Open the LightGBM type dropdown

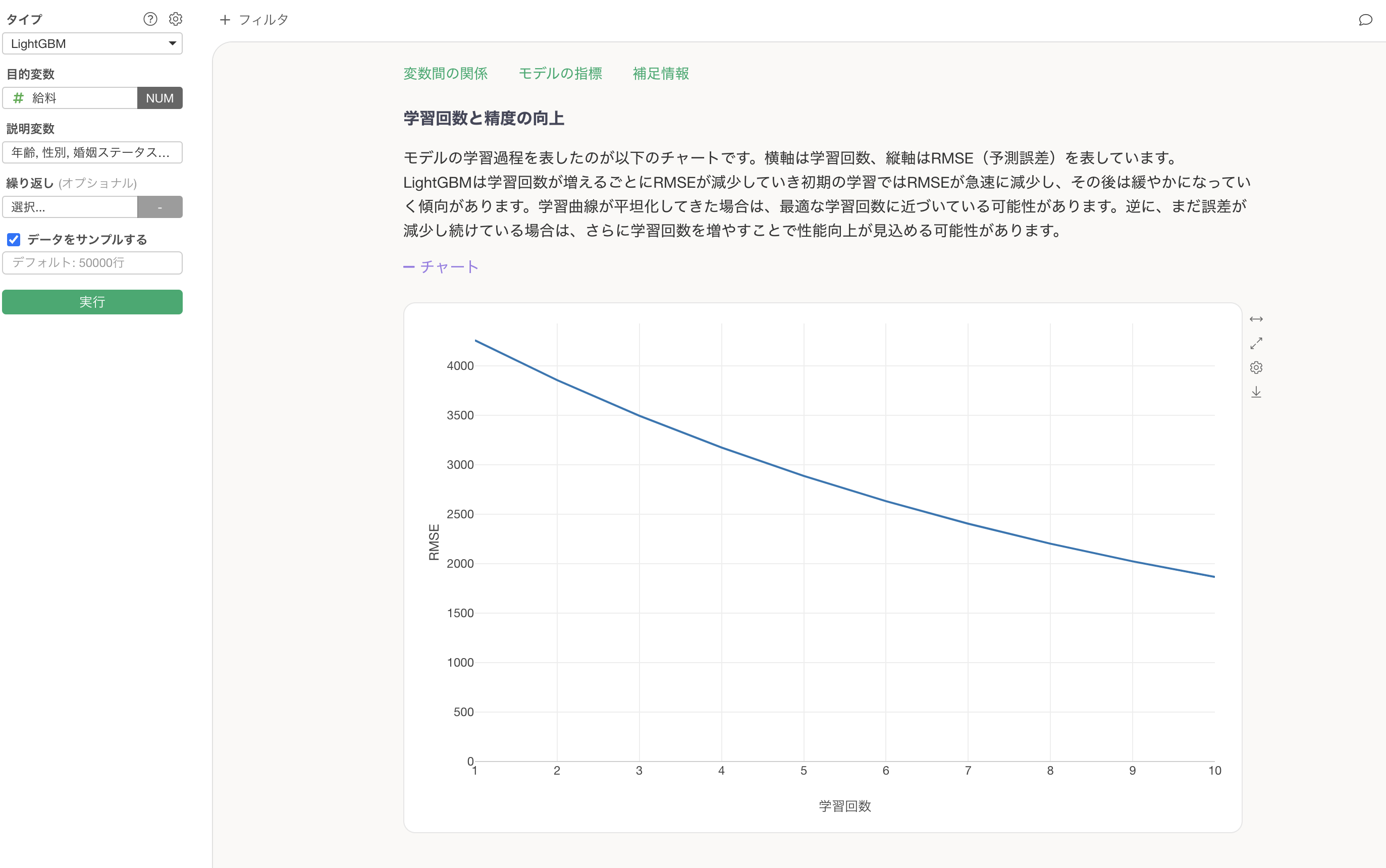coord(92,43)
